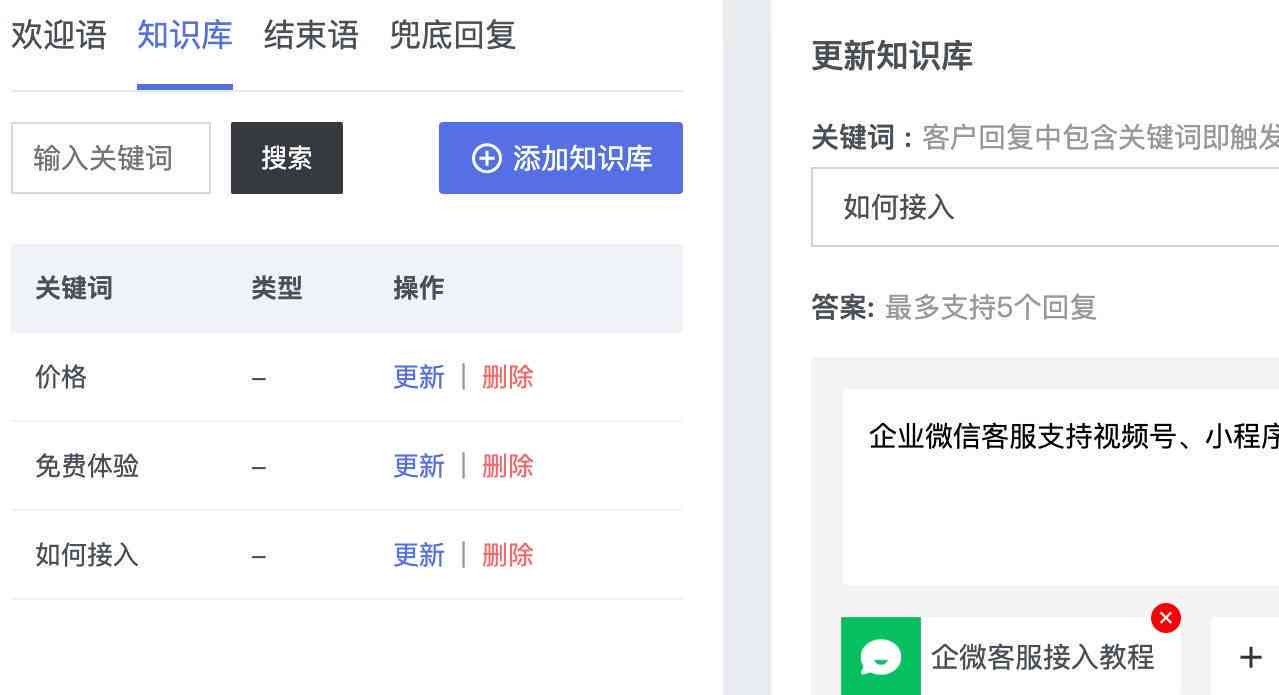Select the 价格 keyword cell
The width and height of the screenshot is (1279, 695).
61,377
